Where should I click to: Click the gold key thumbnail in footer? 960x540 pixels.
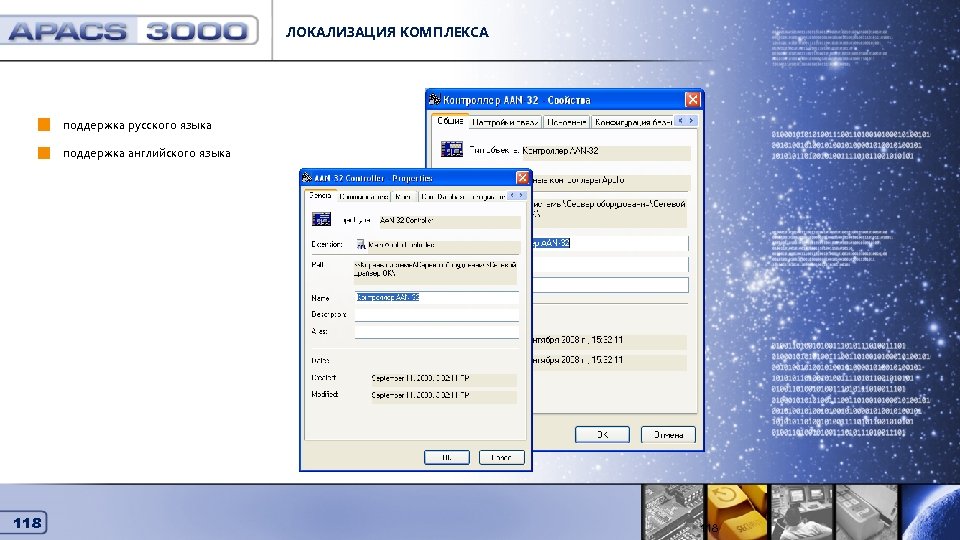tap(737, 512)
